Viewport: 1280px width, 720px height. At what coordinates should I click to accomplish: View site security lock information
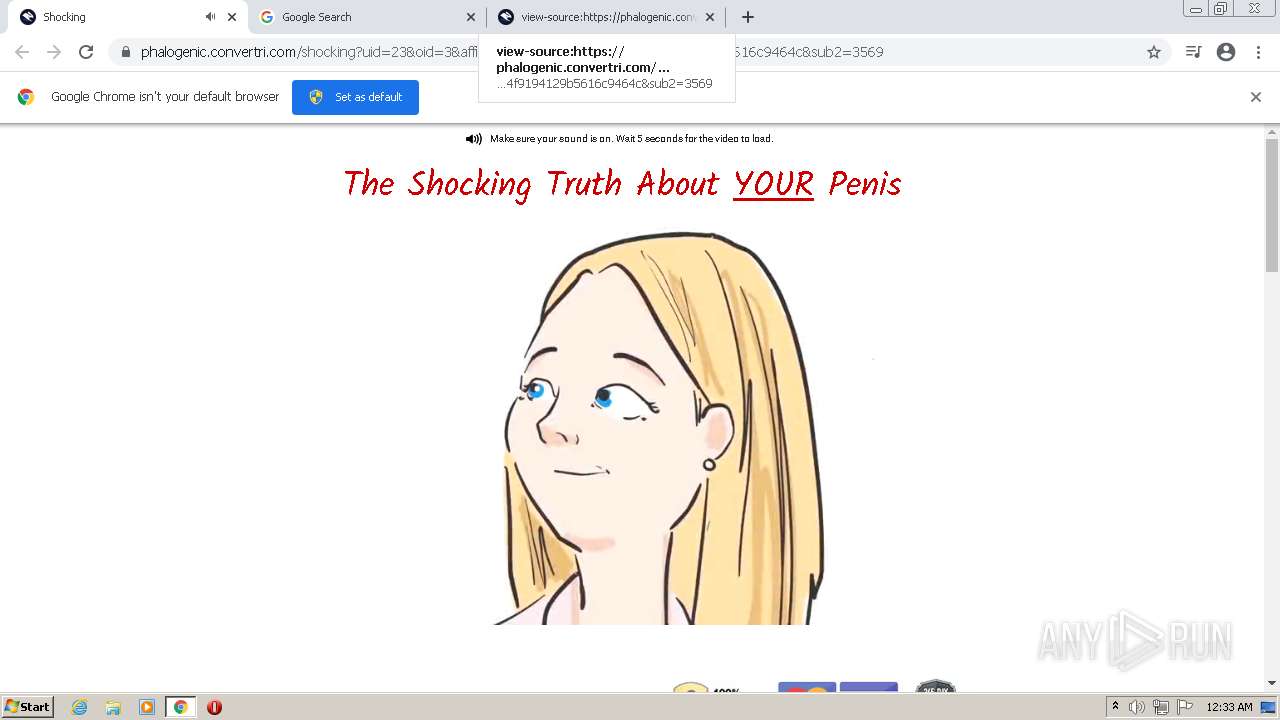tap(126, 52)
